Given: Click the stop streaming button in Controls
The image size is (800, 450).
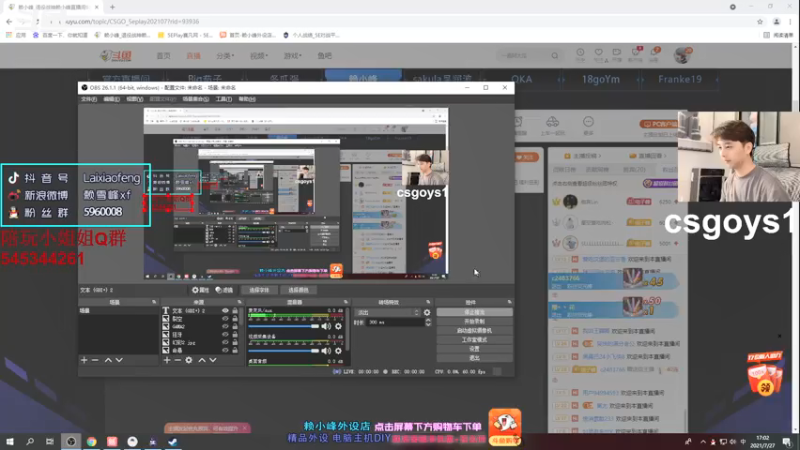Looking at the screenshot, I should coord(474,312).
